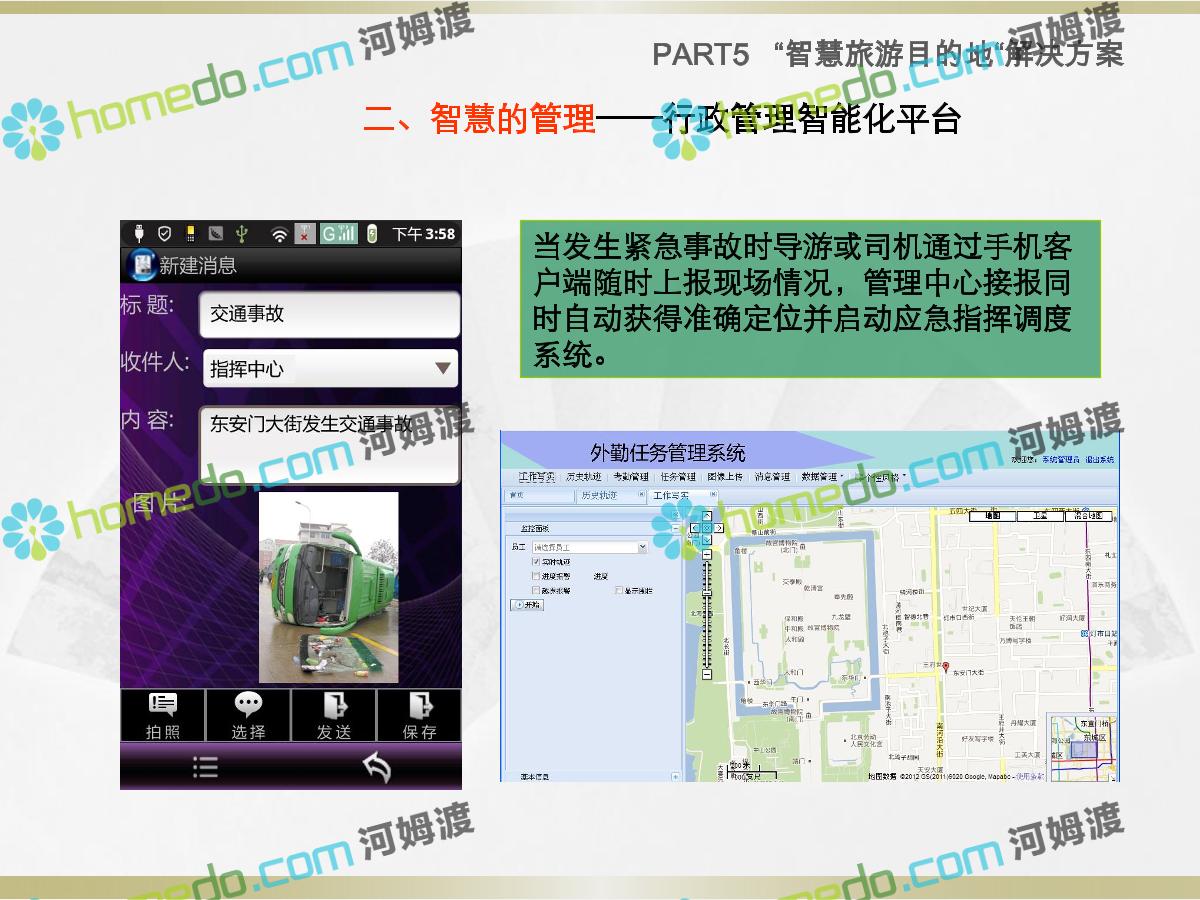Open the 工作写实 menu item
The width and height of the screenshot is (1200, 900).
point(537,477)
